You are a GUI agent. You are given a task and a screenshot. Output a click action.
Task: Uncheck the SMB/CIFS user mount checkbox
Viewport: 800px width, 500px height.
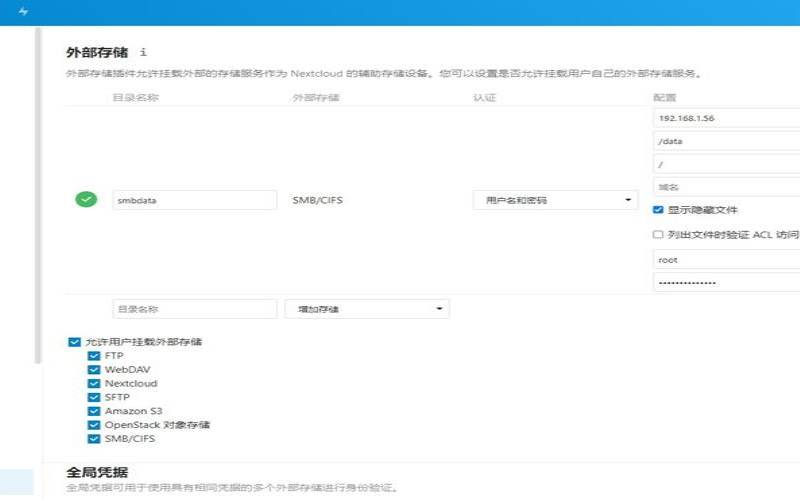(x=94, y=438)
